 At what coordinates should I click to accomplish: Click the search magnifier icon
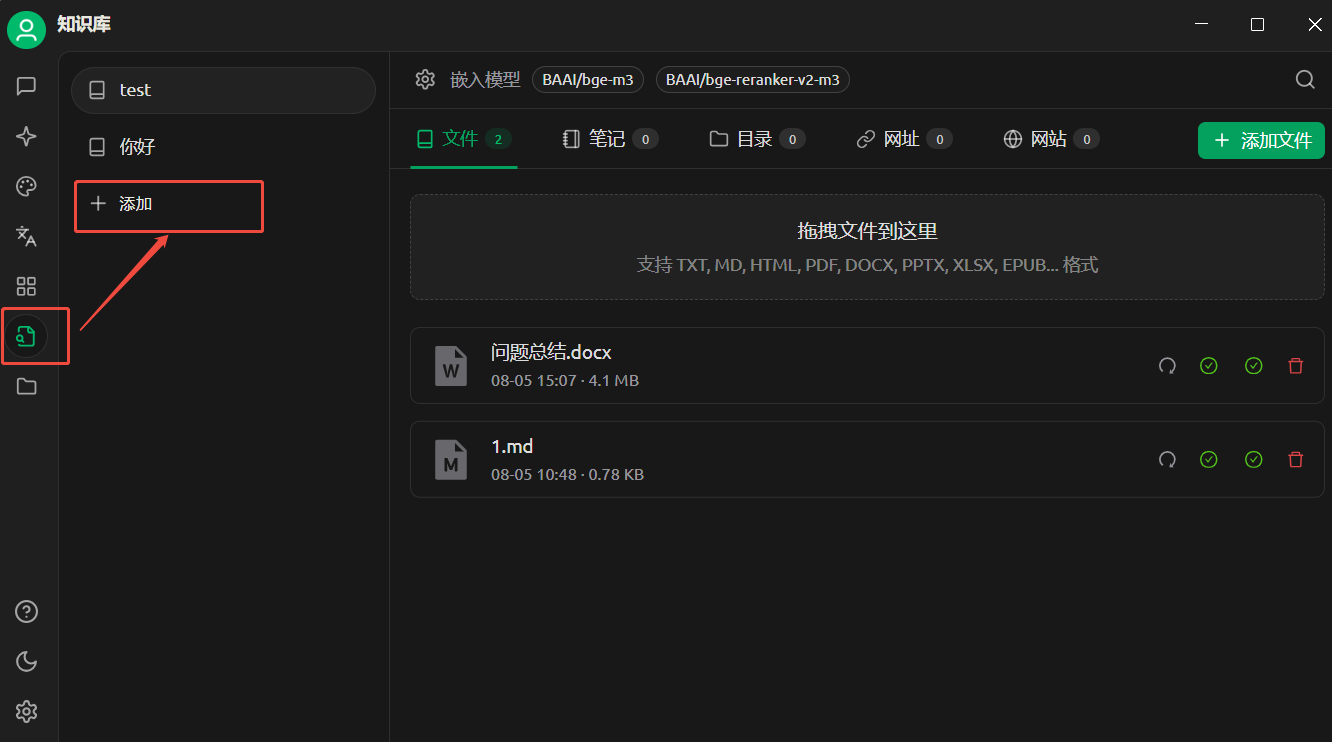tap(1305, 79)
